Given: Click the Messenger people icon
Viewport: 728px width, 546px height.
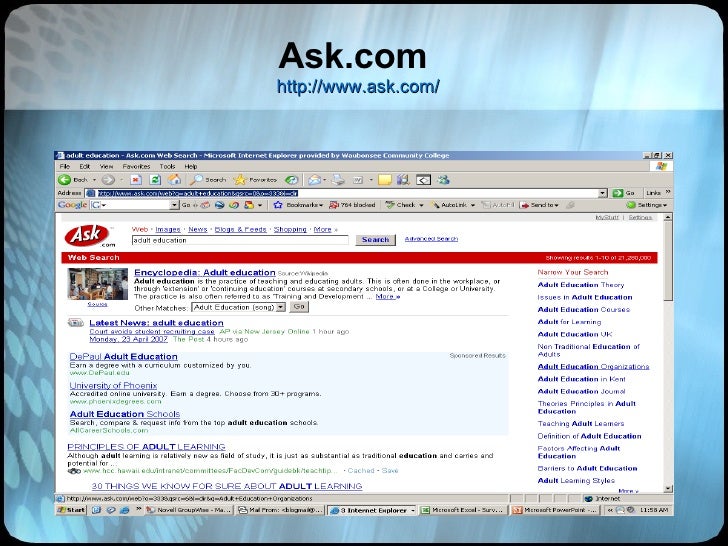Looking at the screenshot, I should click(443, 180).
